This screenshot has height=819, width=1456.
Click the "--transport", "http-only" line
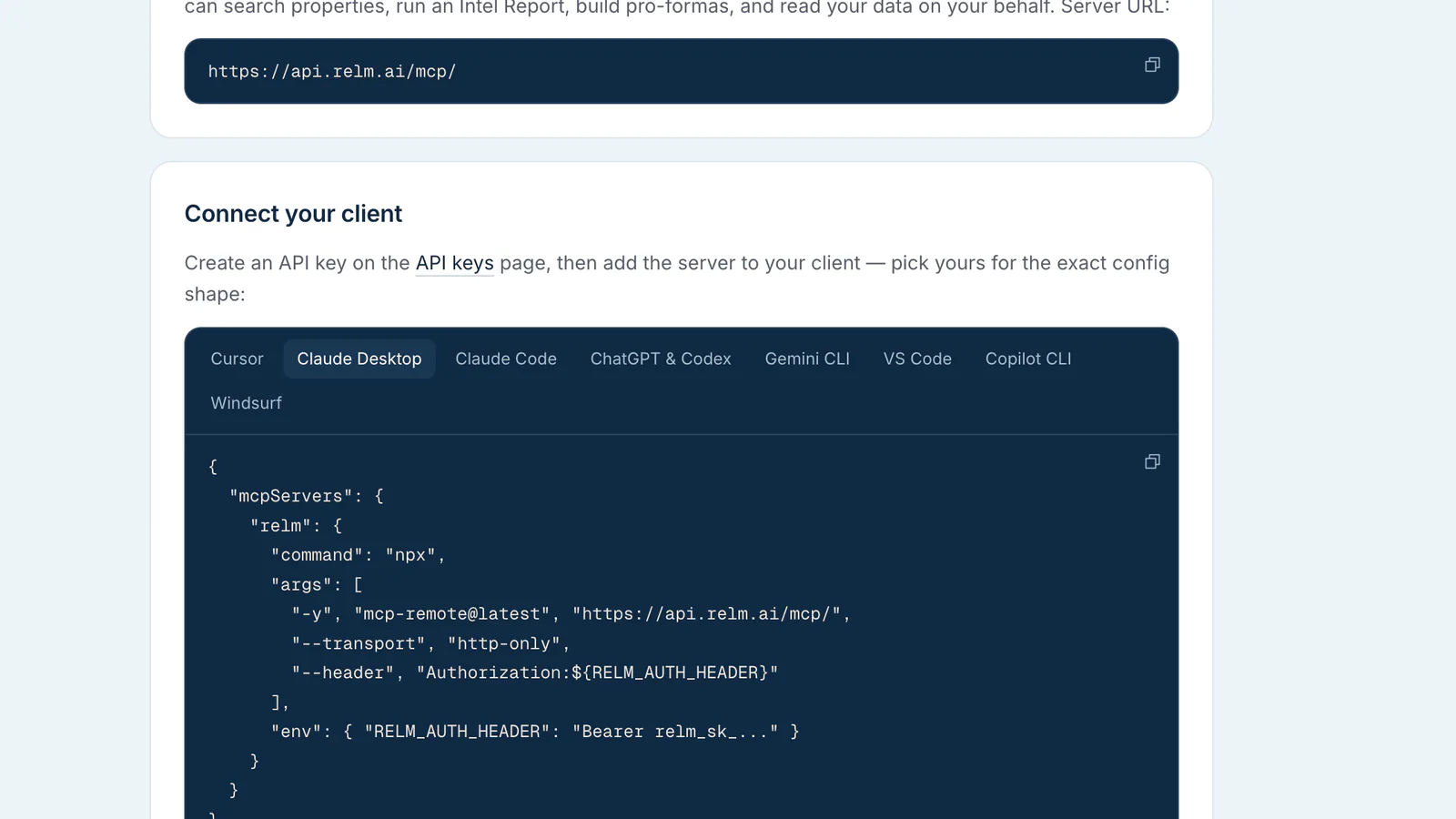(x=430, y=643)
